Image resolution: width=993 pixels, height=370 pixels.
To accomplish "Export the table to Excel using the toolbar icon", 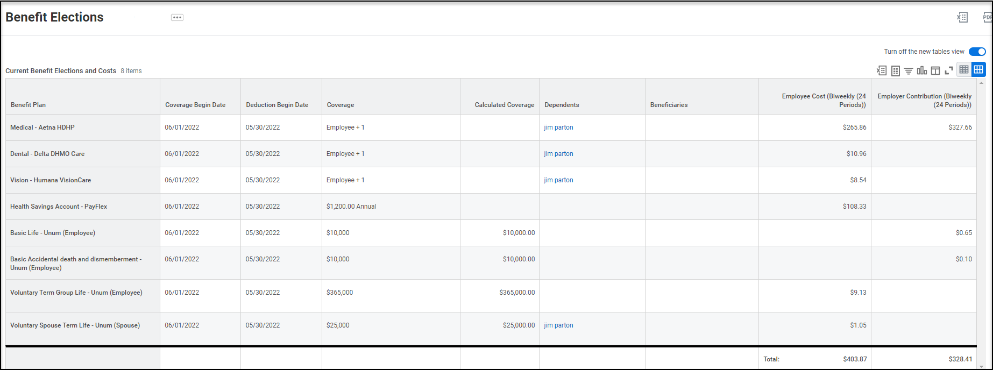I will 882,70.
